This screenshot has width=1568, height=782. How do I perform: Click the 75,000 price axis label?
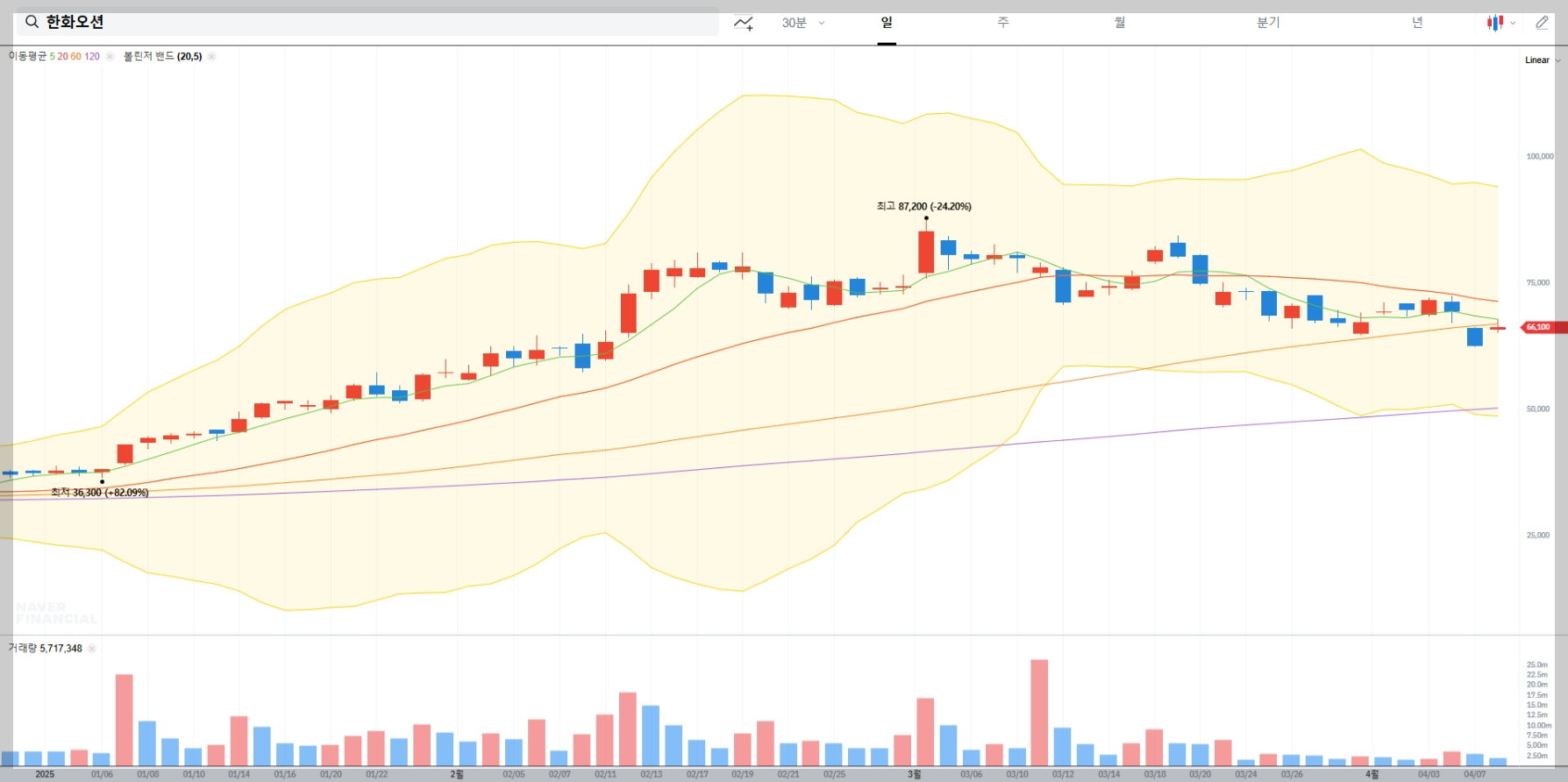point(1538,283)
